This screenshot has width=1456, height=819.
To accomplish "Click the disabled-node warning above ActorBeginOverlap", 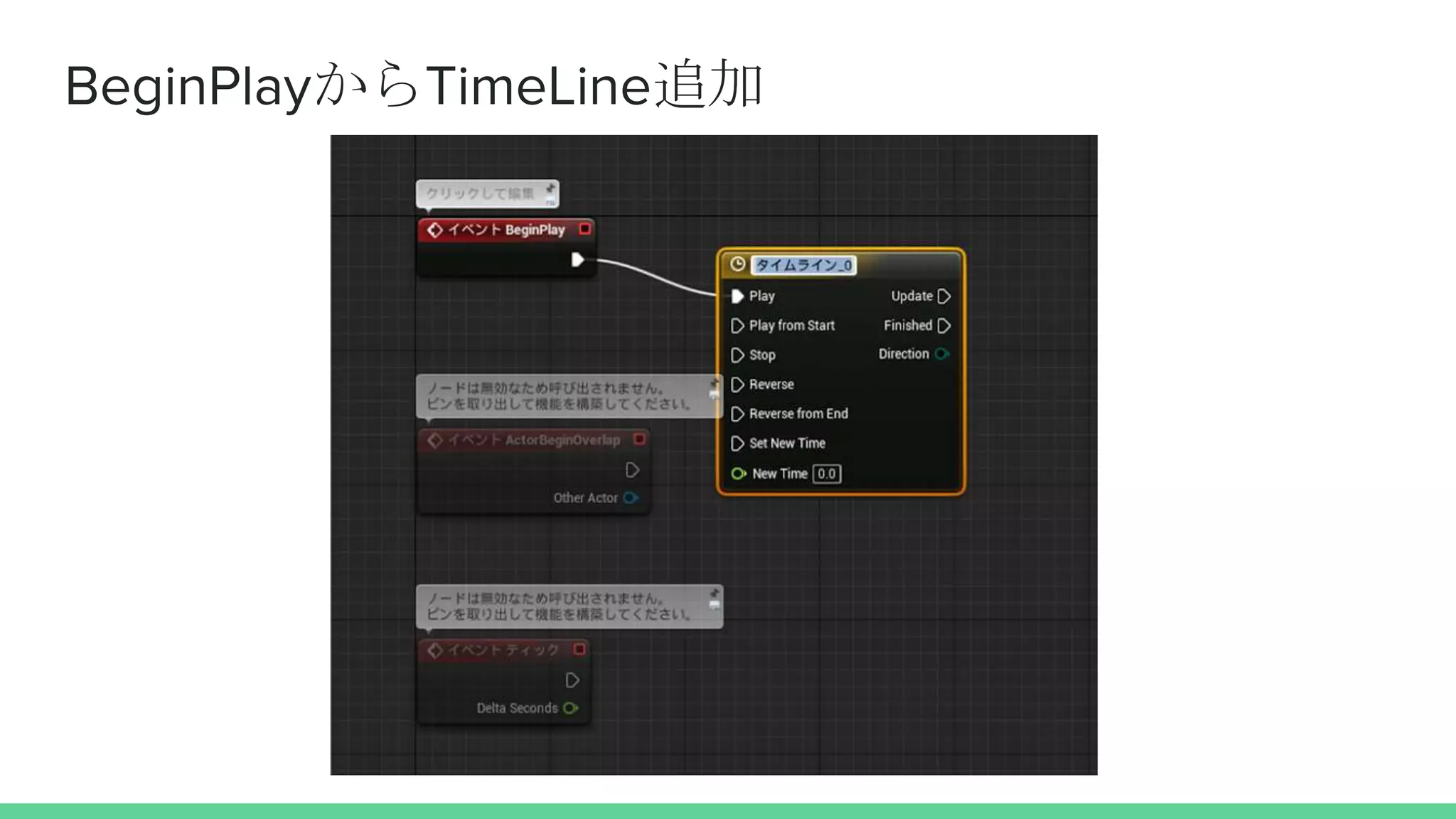I will [x=569, y=396].
